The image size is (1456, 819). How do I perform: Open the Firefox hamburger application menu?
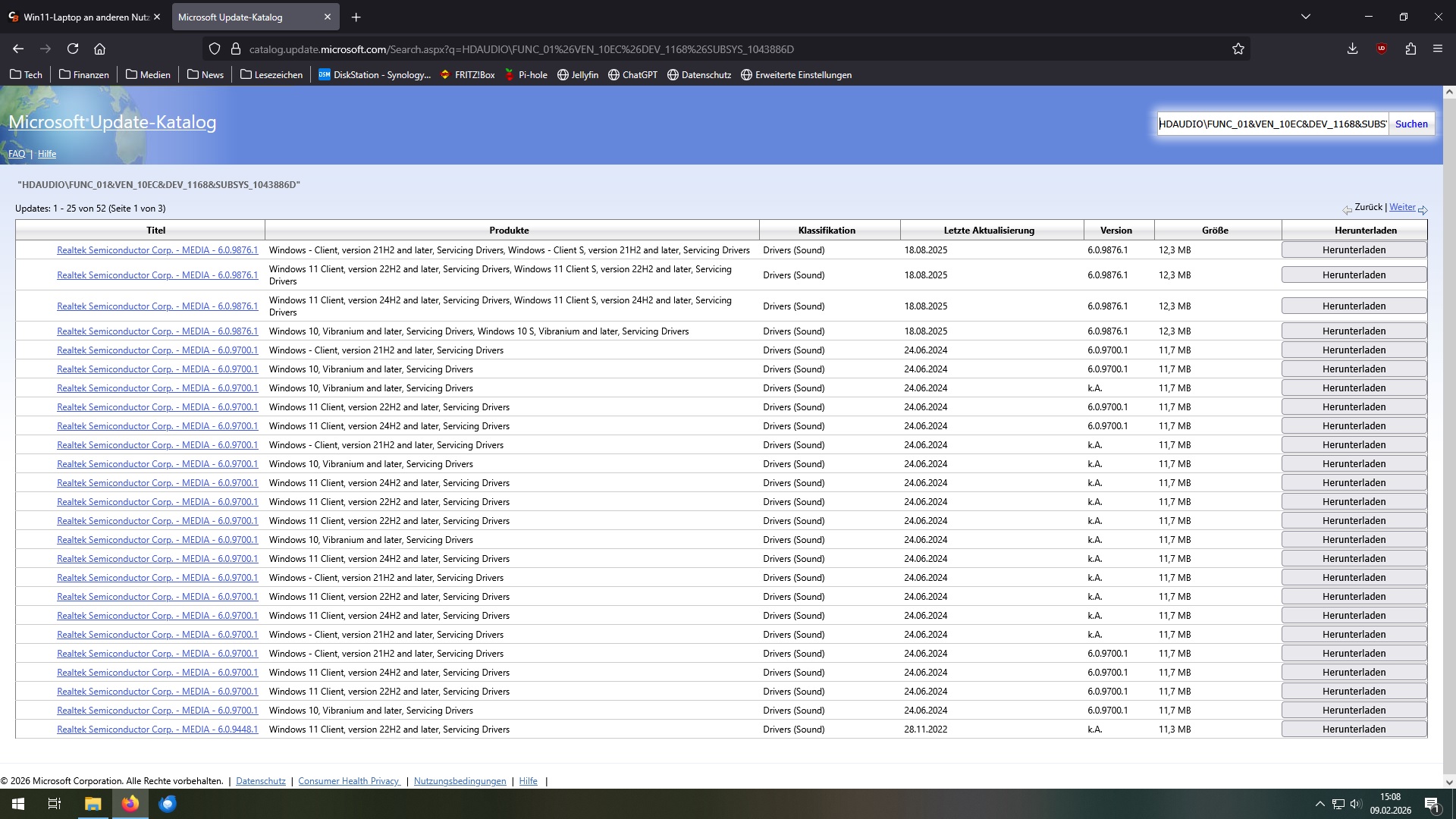pos(1438,49)
